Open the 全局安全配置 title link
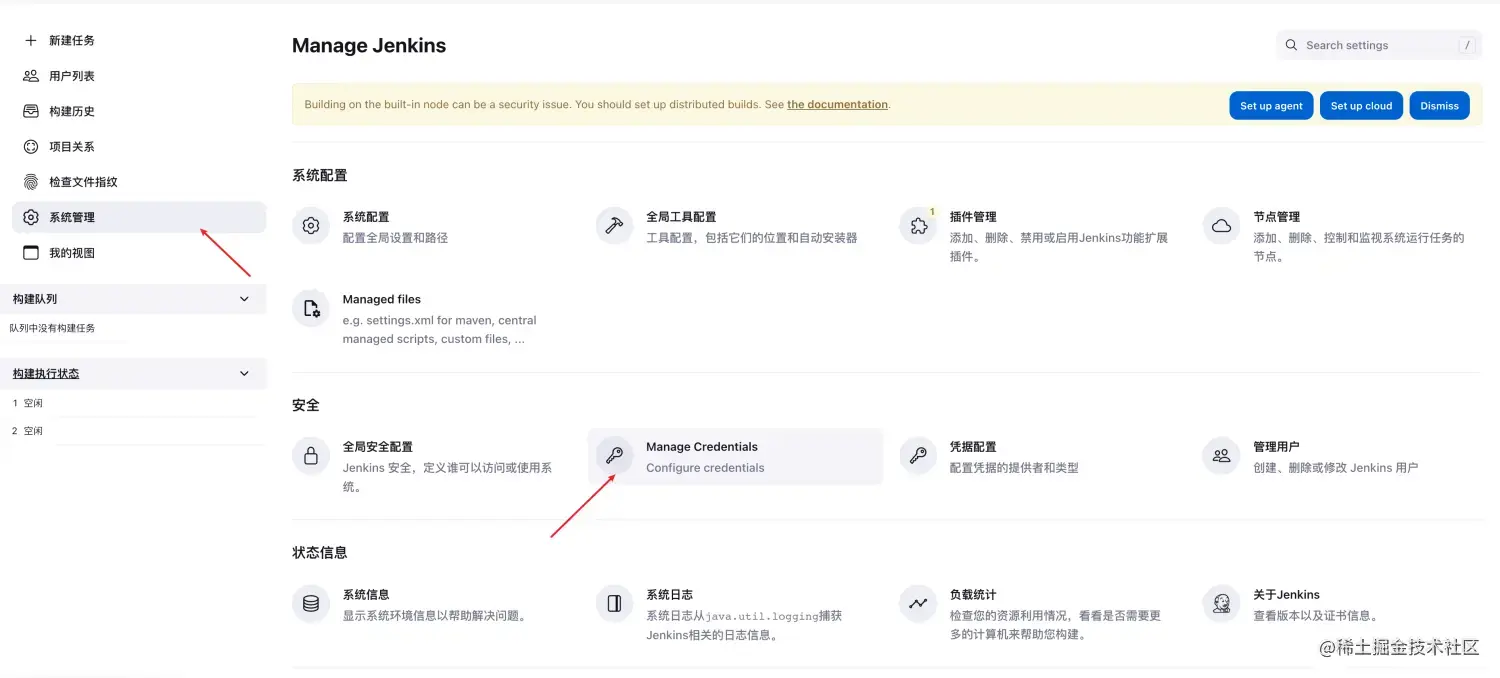 coord(378,447)
